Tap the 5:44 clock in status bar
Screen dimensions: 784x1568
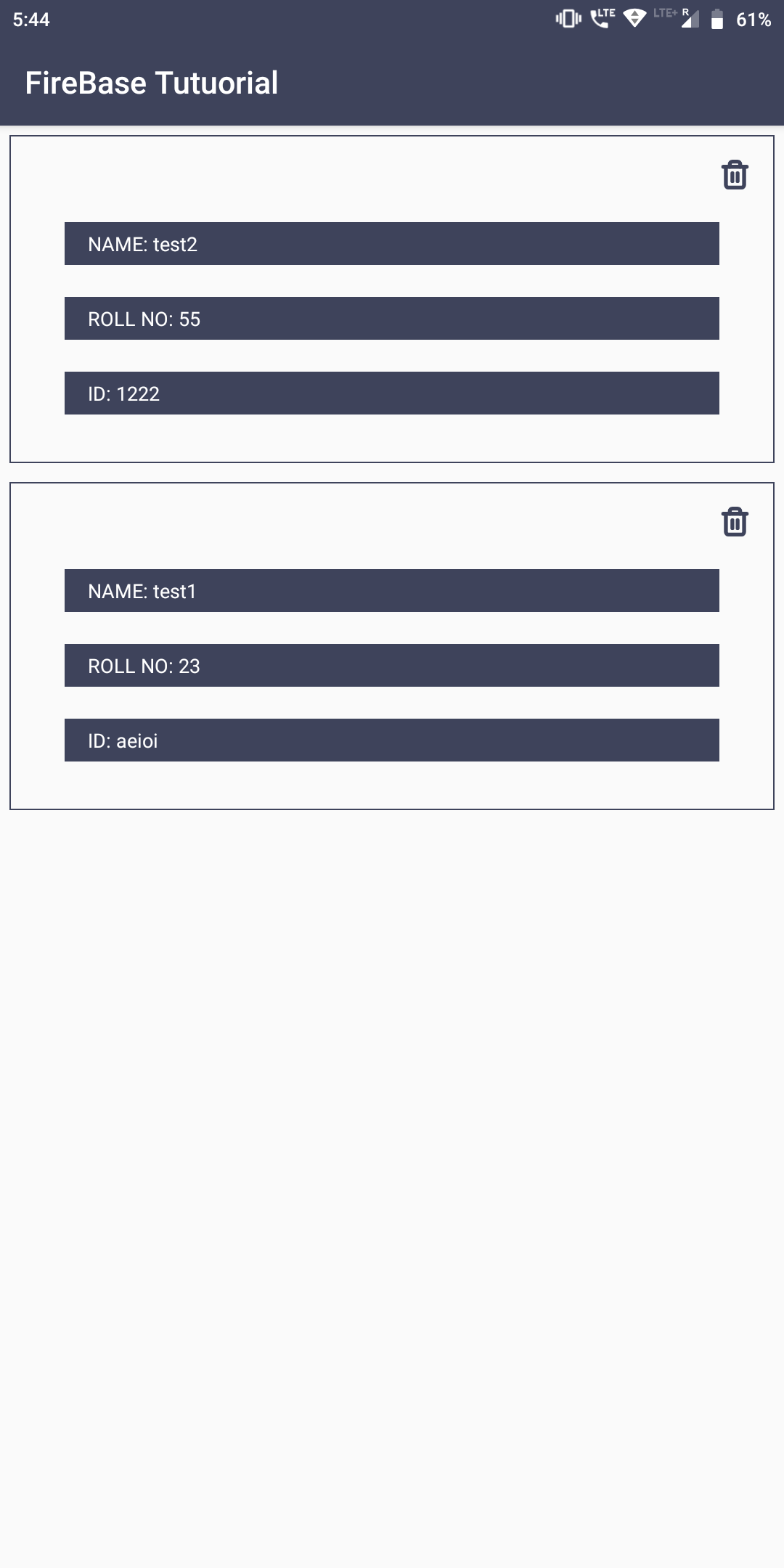(31, 20)
